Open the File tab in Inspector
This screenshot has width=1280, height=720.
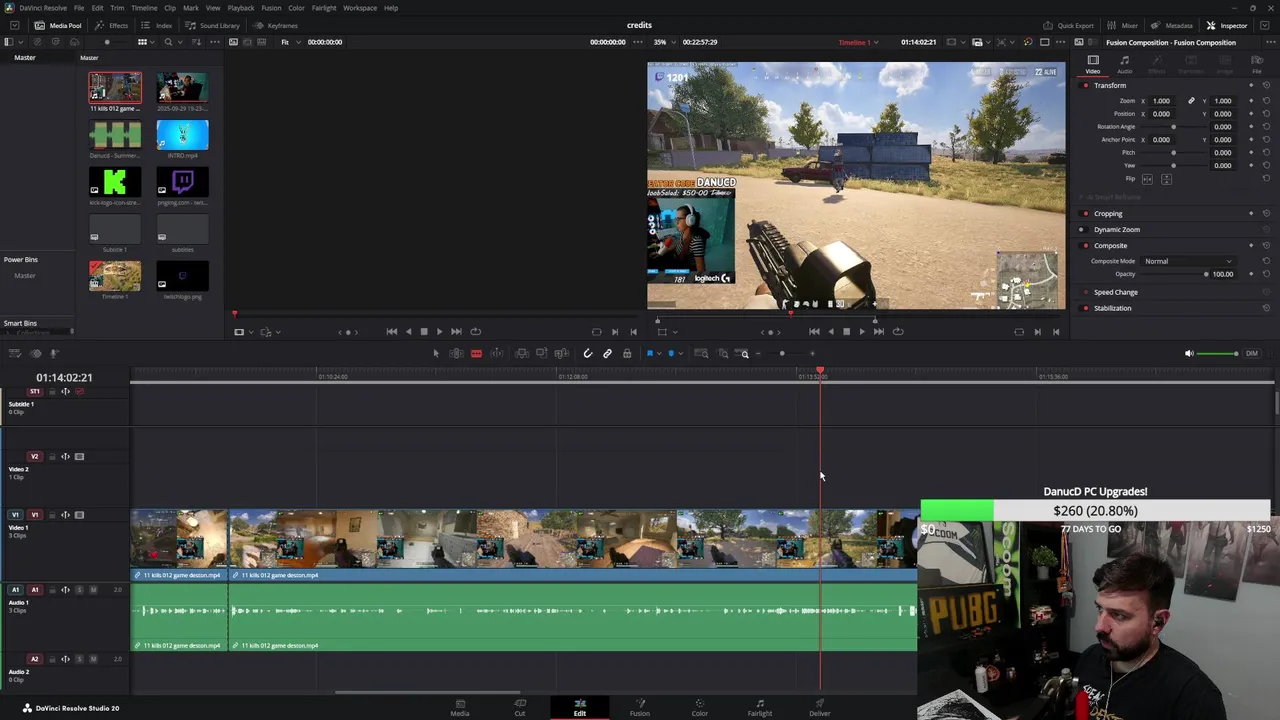point(1257,64)
